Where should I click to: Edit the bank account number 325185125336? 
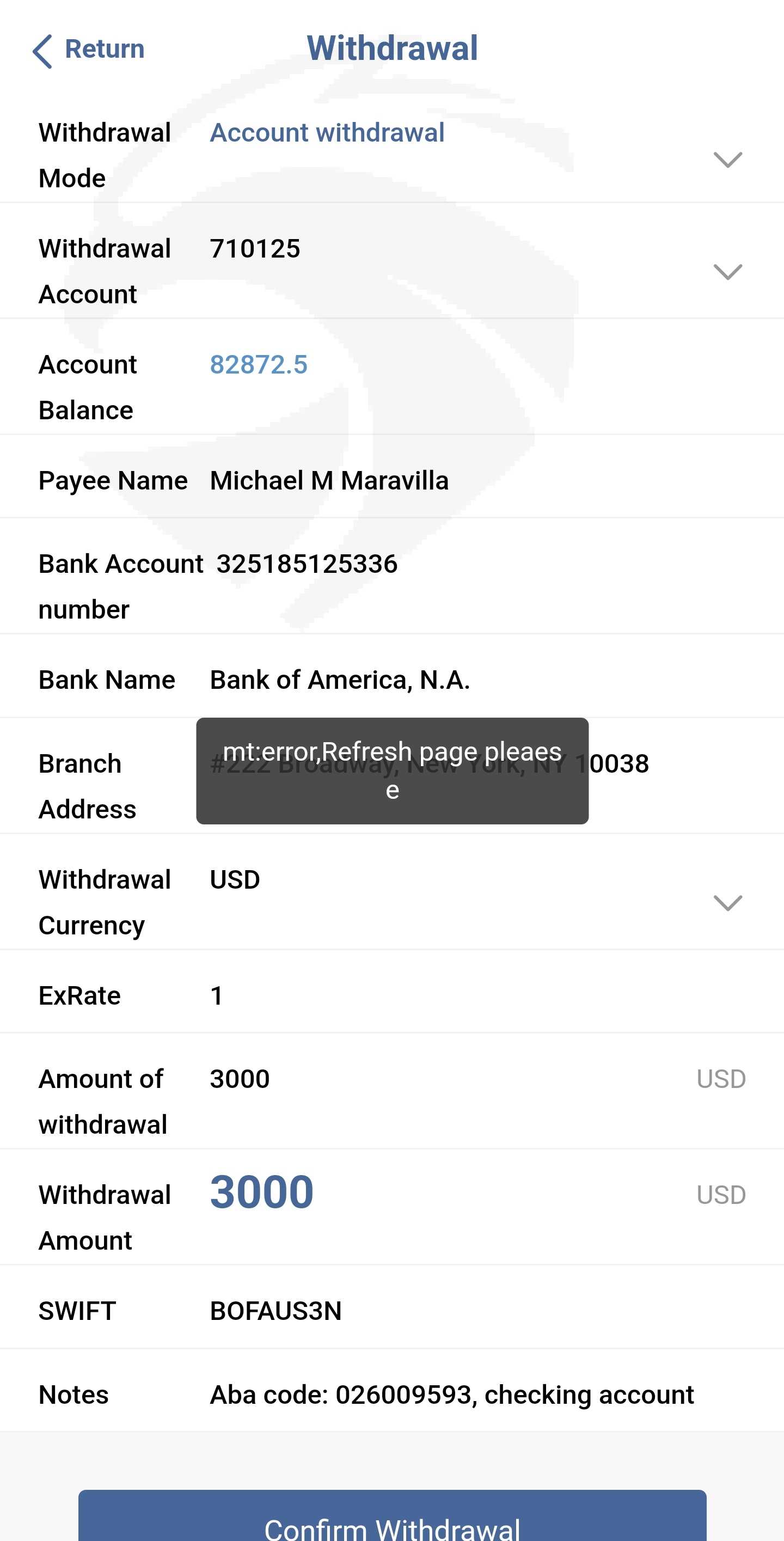(307, 564)
